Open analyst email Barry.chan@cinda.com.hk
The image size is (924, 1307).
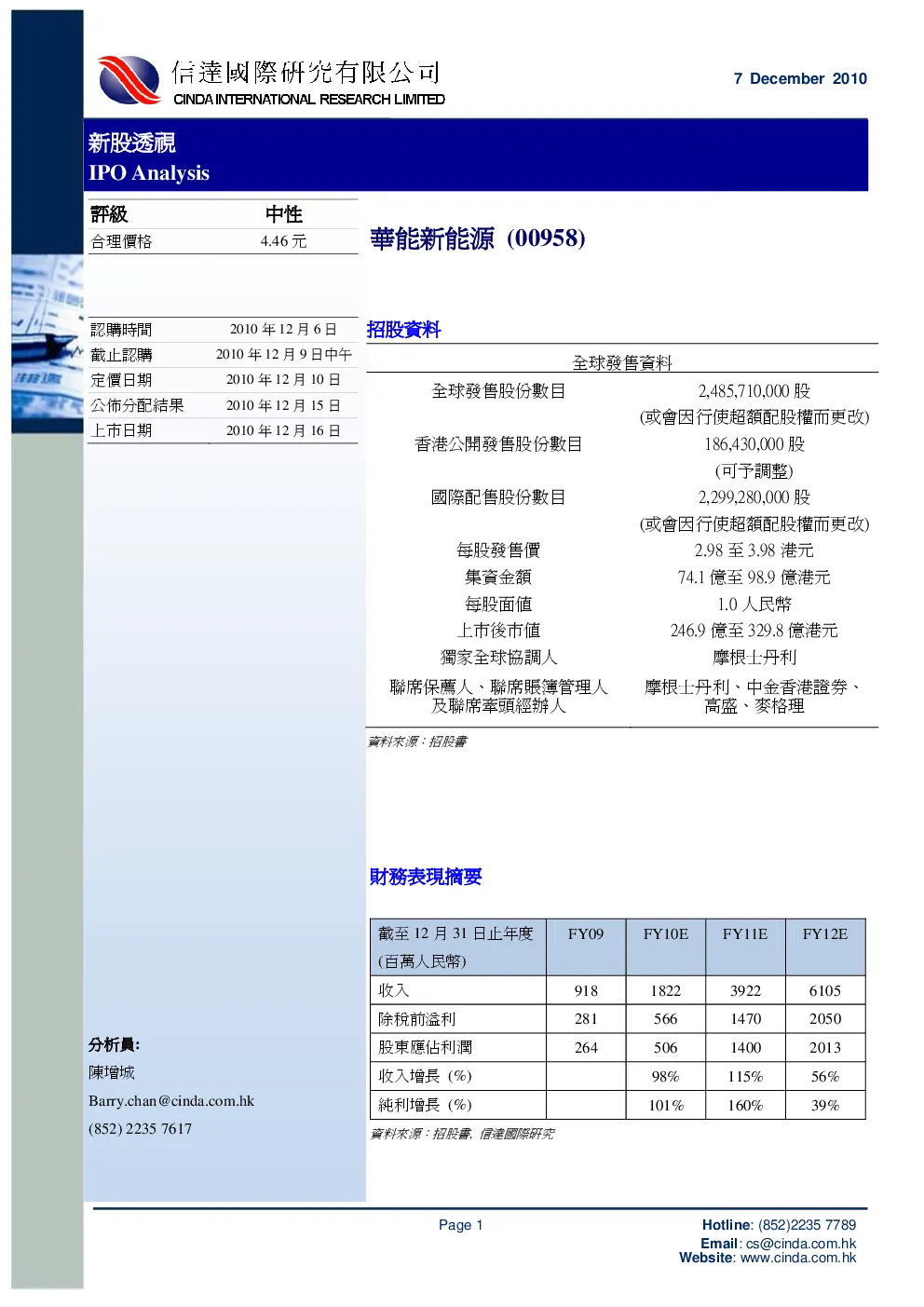(x=171, y=1101)
